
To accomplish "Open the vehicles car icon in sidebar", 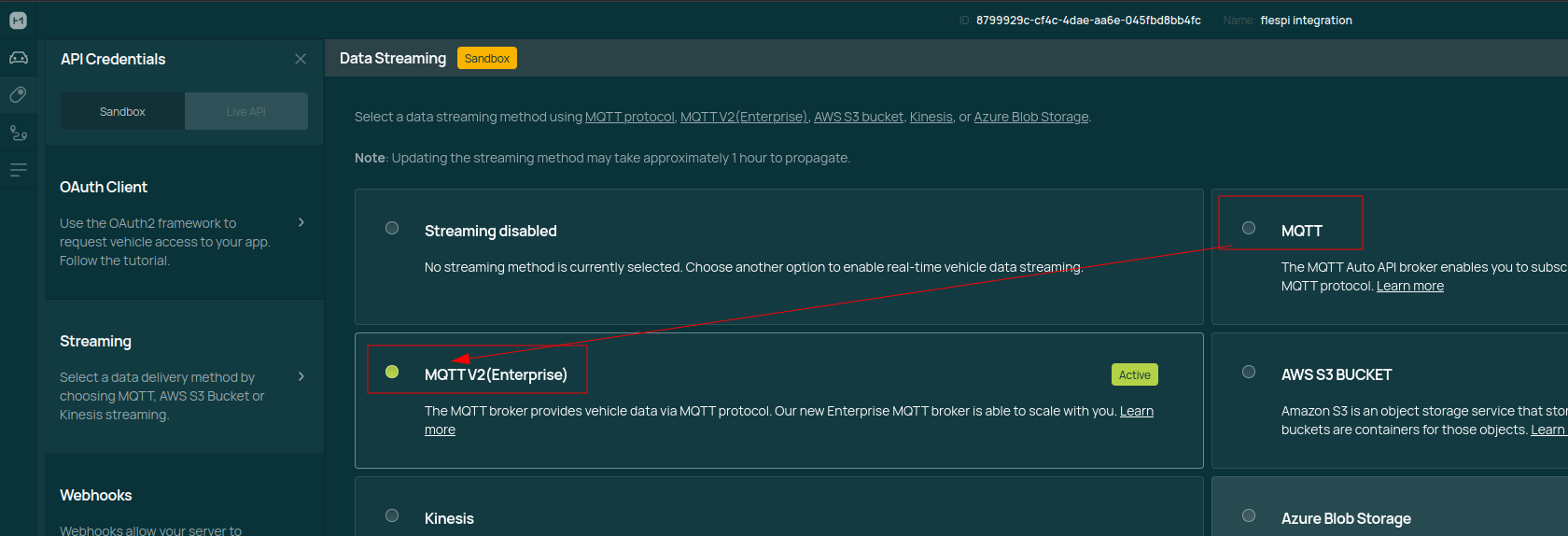I will tap(18, 58).
